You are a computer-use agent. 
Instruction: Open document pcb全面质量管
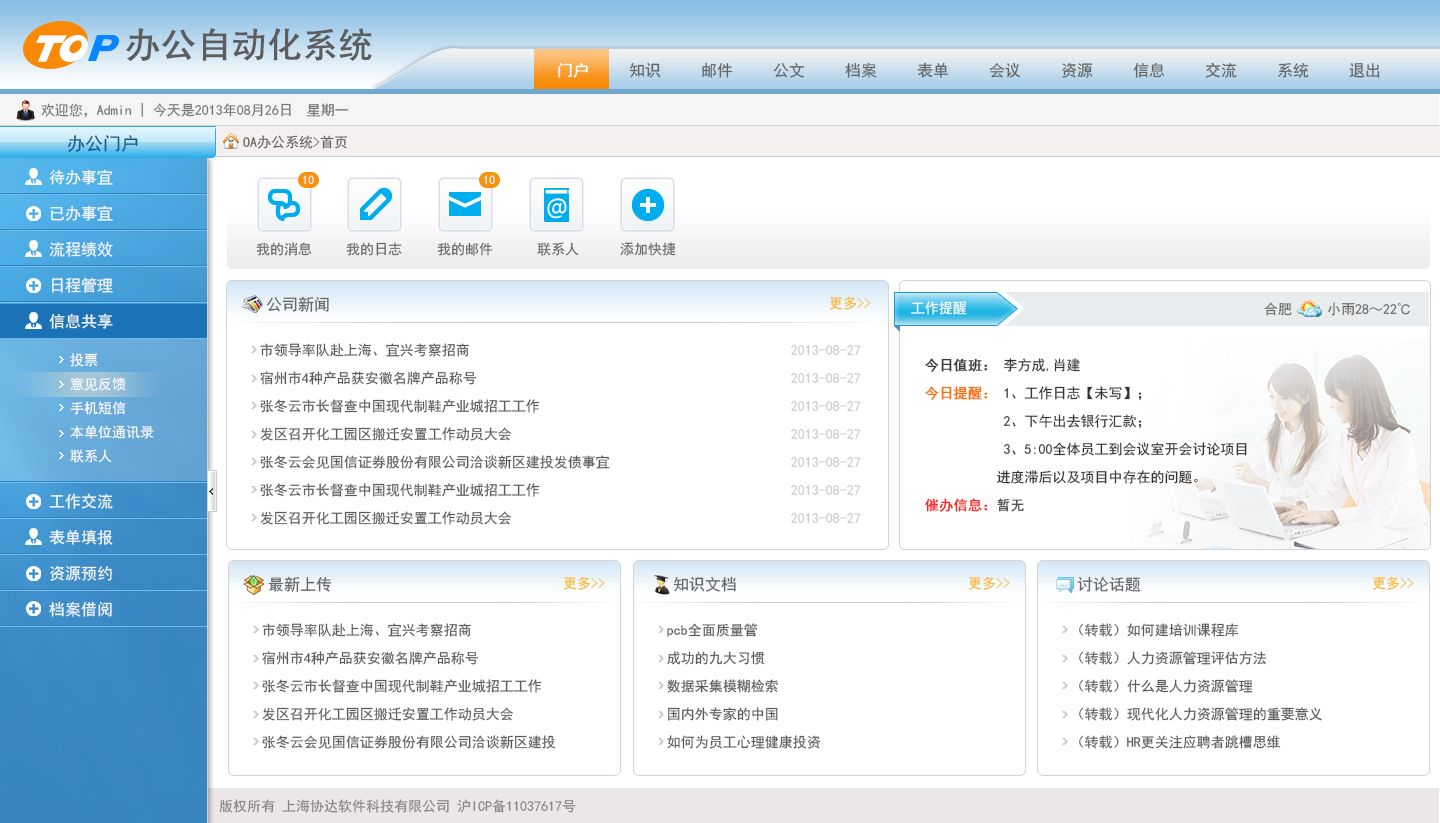tap(712, 630)
